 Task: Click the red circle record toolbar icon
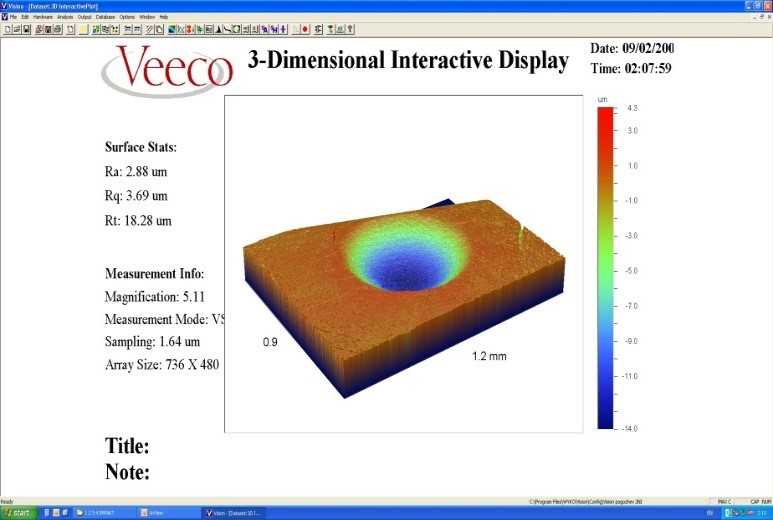click(x=305, y=29)
